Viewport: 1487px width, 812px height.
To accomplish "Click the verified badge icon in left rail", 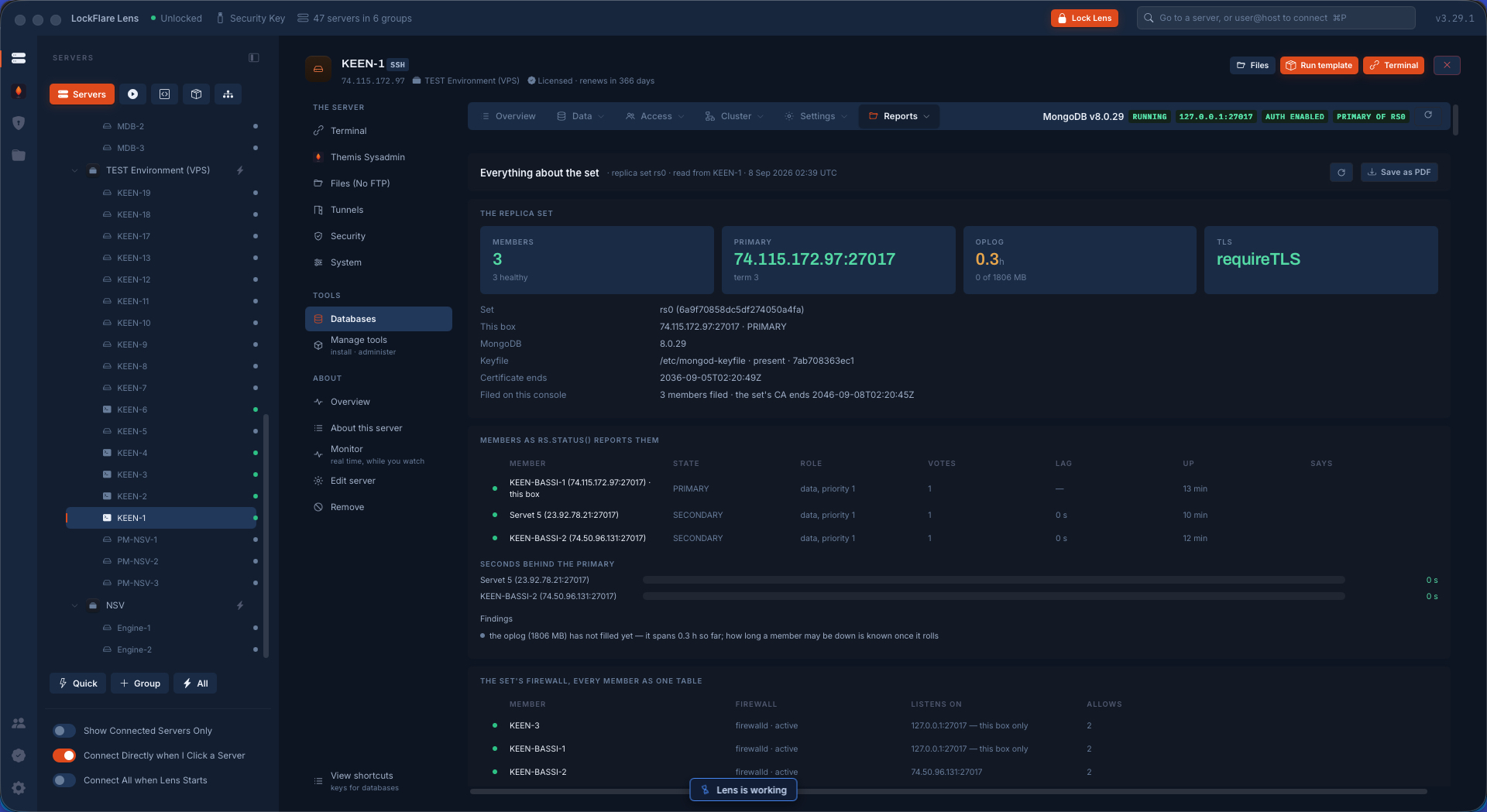I will click(19, 755).
